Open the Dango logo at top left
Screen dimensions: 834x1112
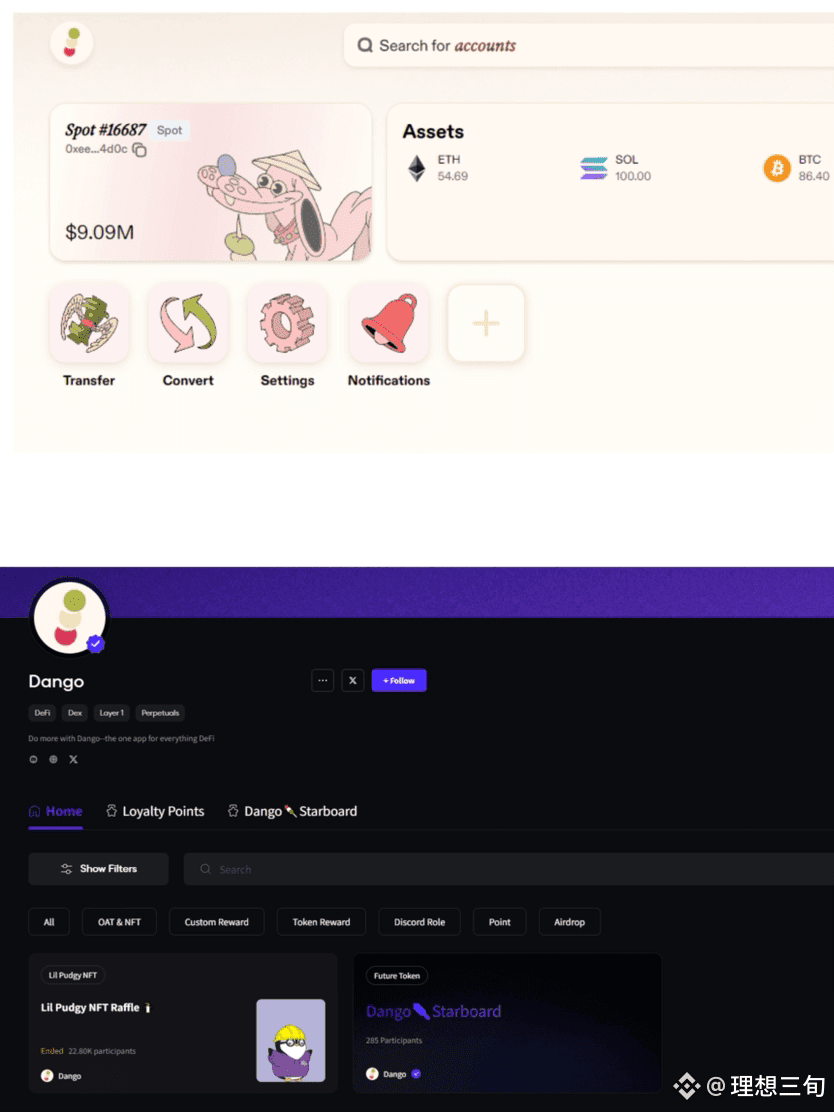pos(72,43)
